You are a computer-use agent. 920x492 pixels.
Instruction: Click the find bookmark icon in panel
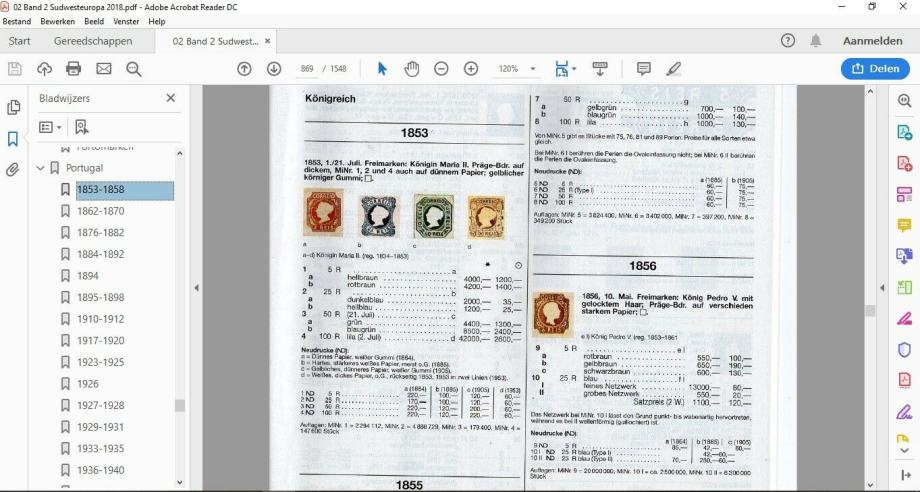82,127
